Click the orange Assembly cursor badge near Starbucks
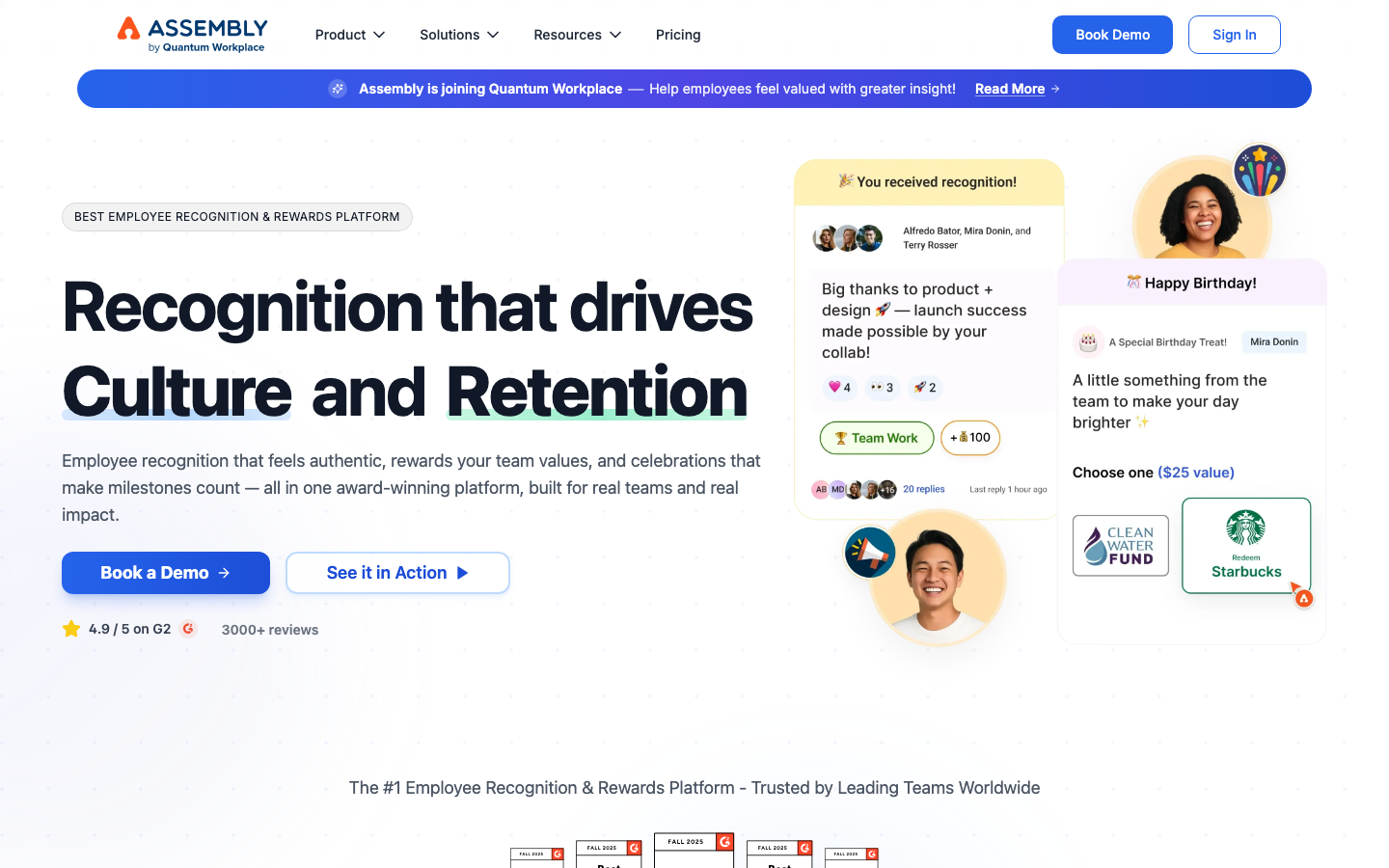 click(1303, 597)
